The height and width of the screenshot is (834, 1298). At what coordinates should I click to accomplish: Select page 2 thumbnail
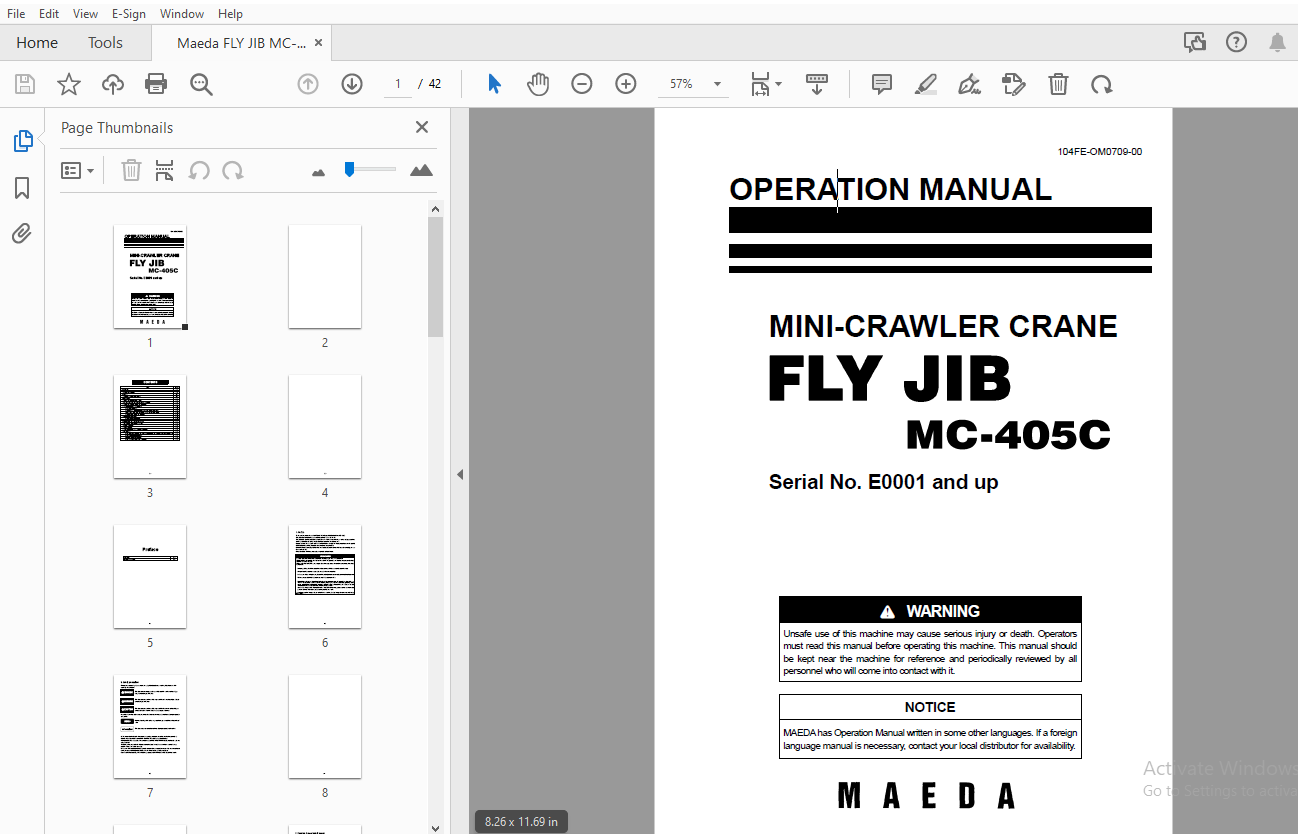pyautogui.click(x=325, y=277)
